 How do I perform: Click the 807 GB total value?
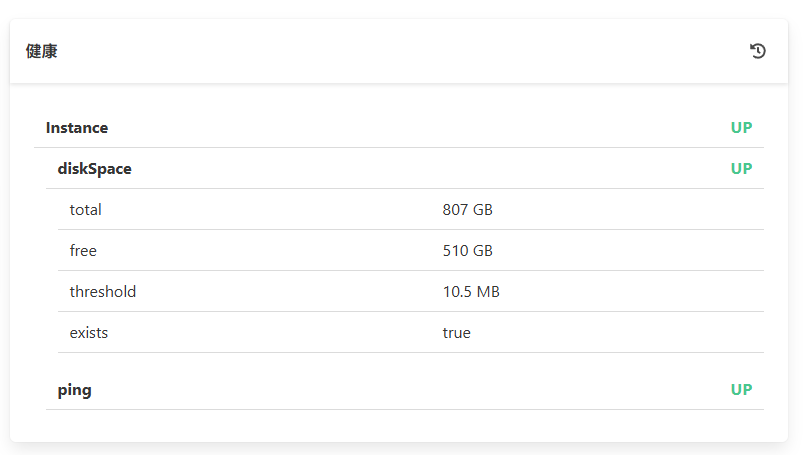click(468, 210)
